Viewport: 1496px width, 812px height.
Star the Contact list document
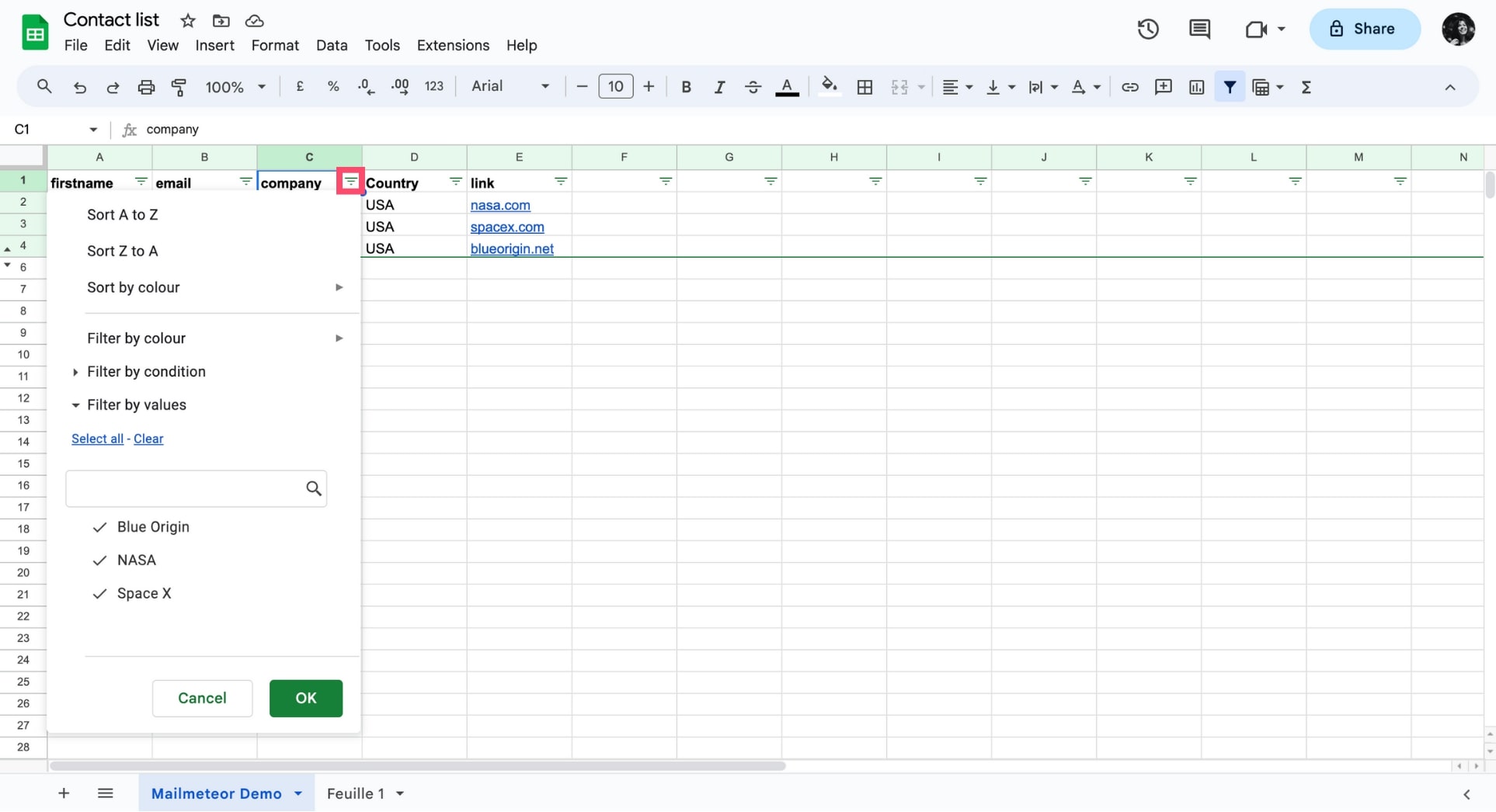(187, 21)
